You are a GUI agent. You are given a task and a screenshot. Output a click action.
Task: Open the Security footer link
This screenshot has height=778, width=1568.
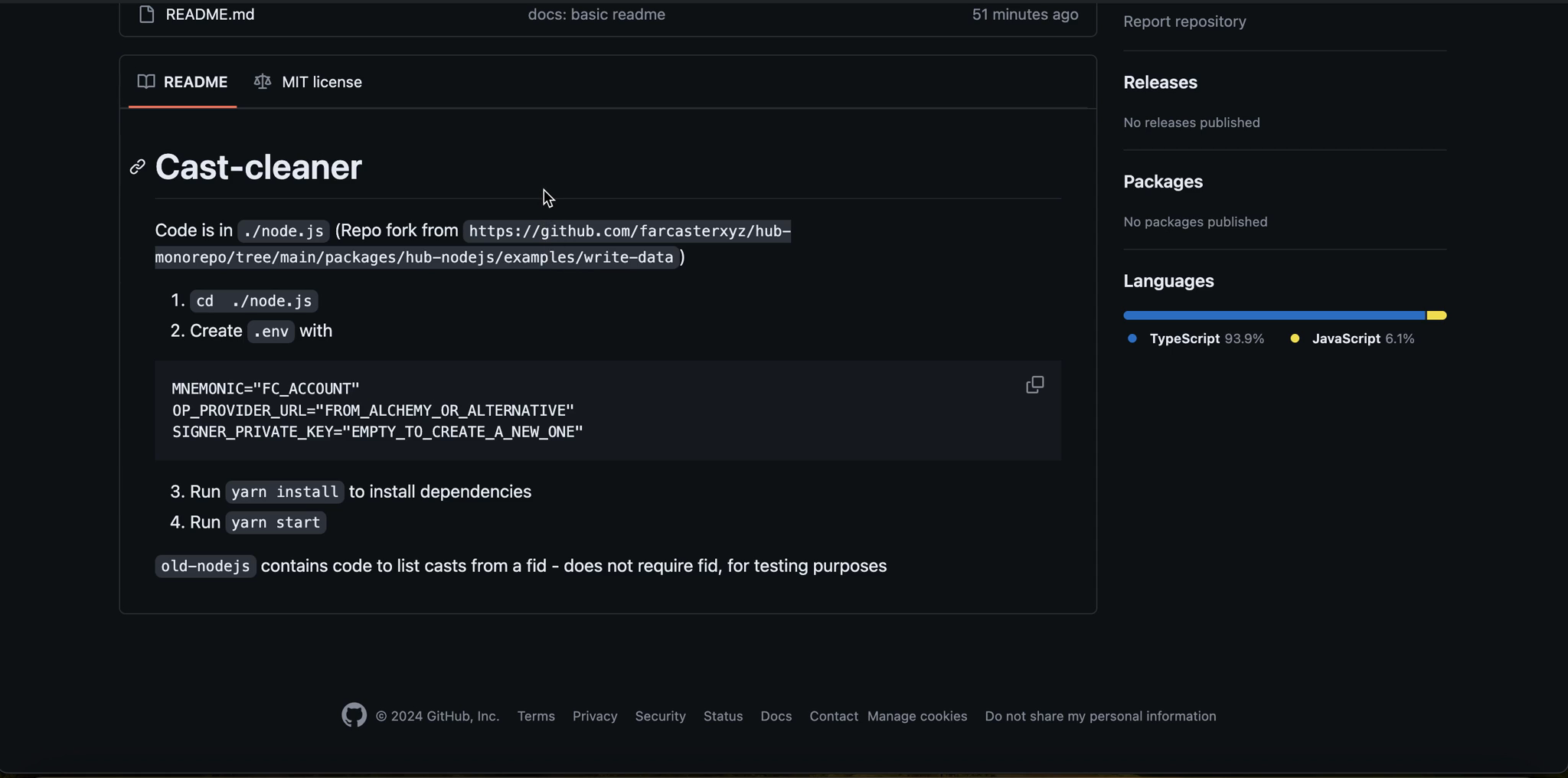(x=660, y=717)
